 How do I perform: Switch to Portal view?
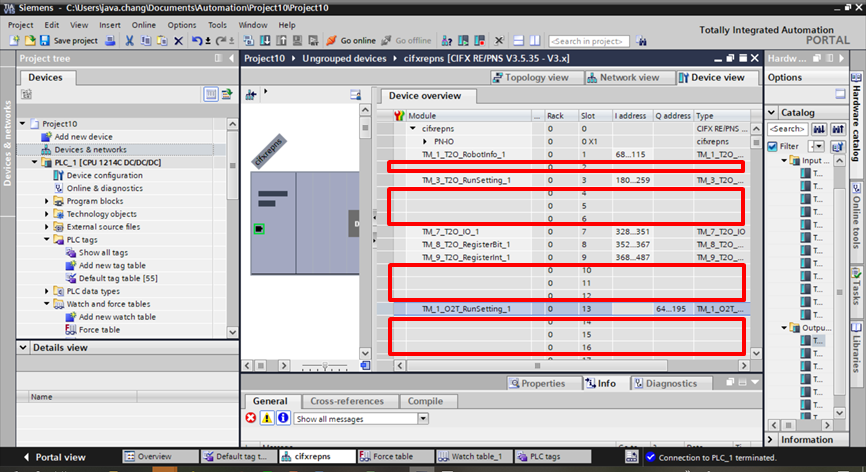(x=55, y=457)
